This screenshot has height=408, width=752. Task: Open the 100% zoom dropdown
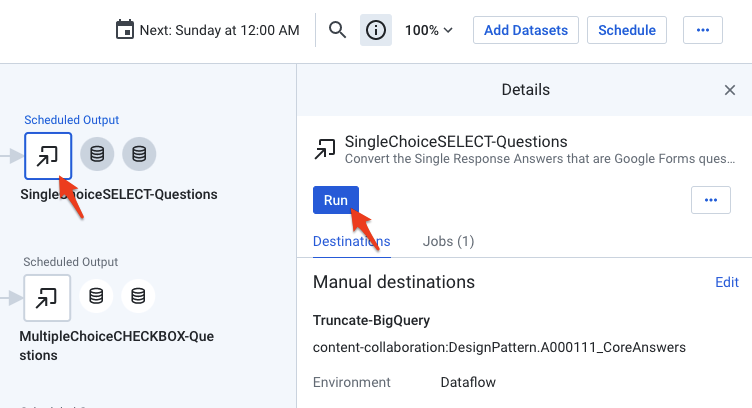click(429, 30)
